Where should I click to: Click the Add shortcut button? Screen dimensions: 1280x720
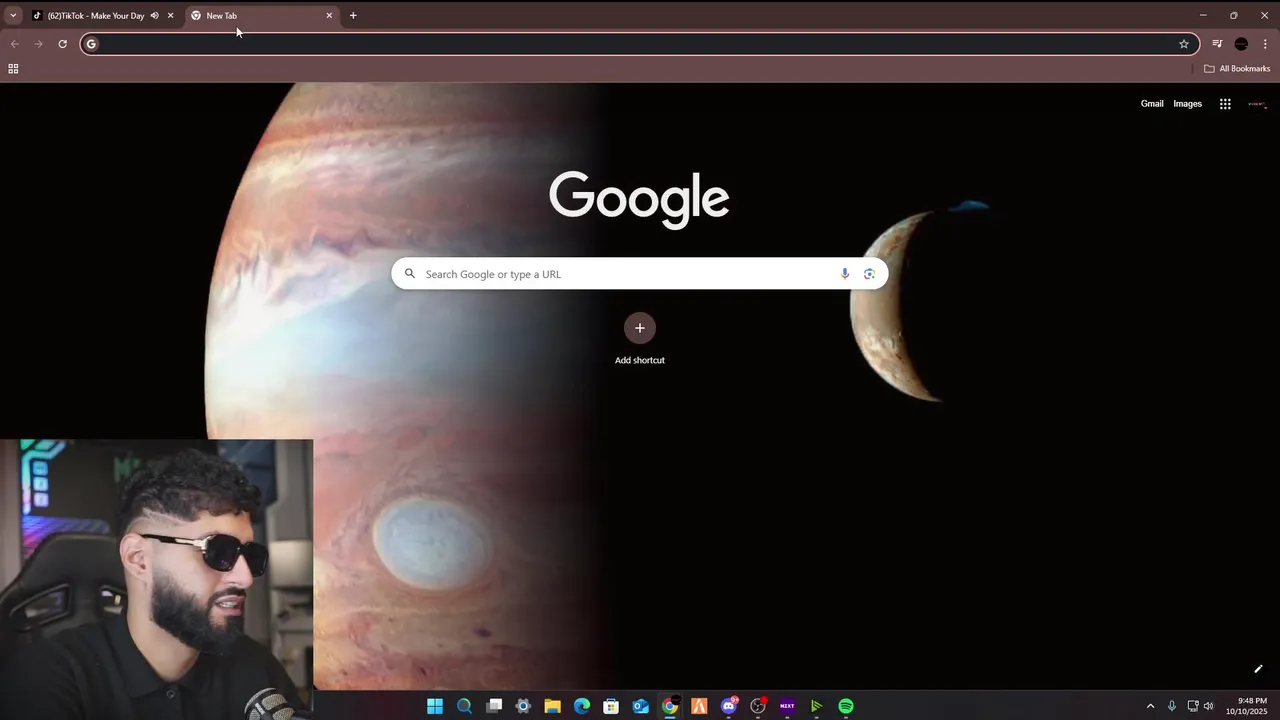pyautogui.click(x=640, y=340)
